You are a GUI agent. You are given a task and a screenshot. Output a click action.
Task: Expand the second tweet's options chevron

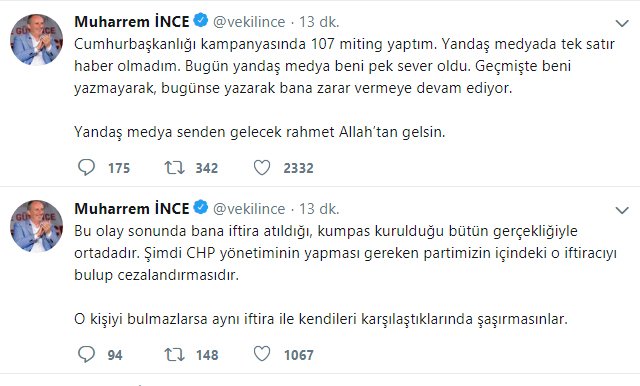[x=622, y=211]
